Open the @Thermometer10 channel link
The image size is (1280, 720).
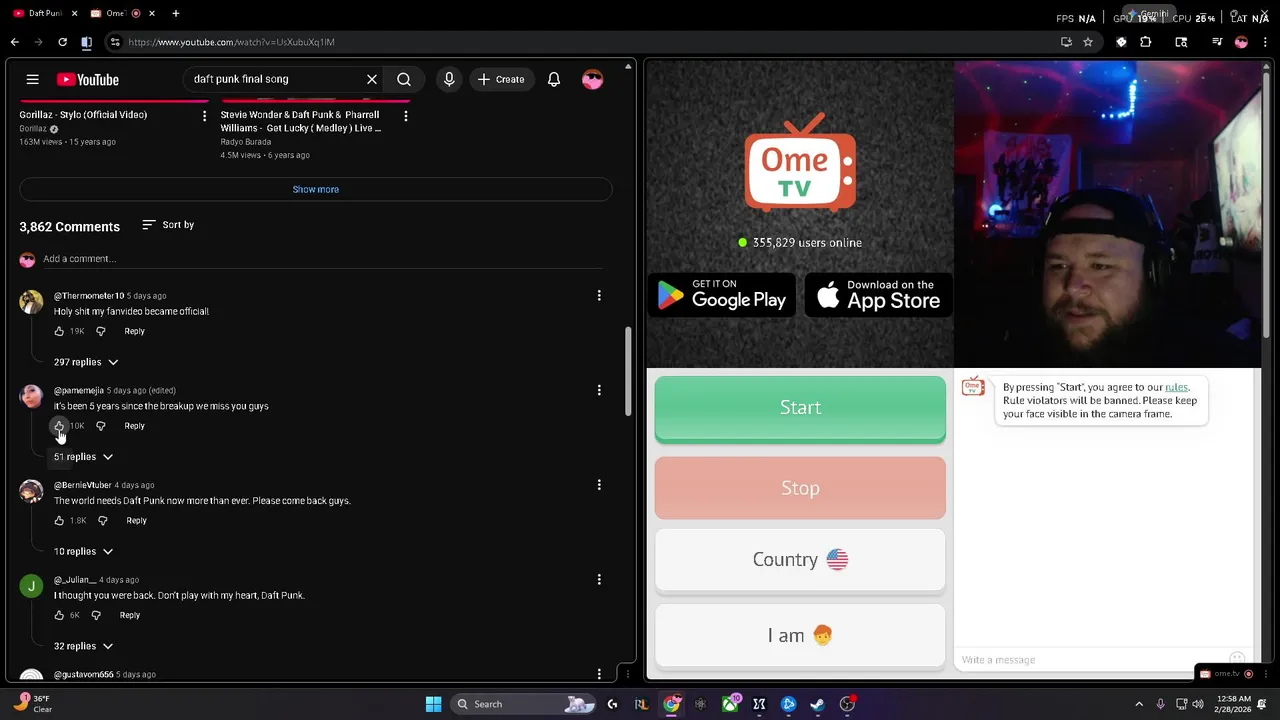[89, 296]
